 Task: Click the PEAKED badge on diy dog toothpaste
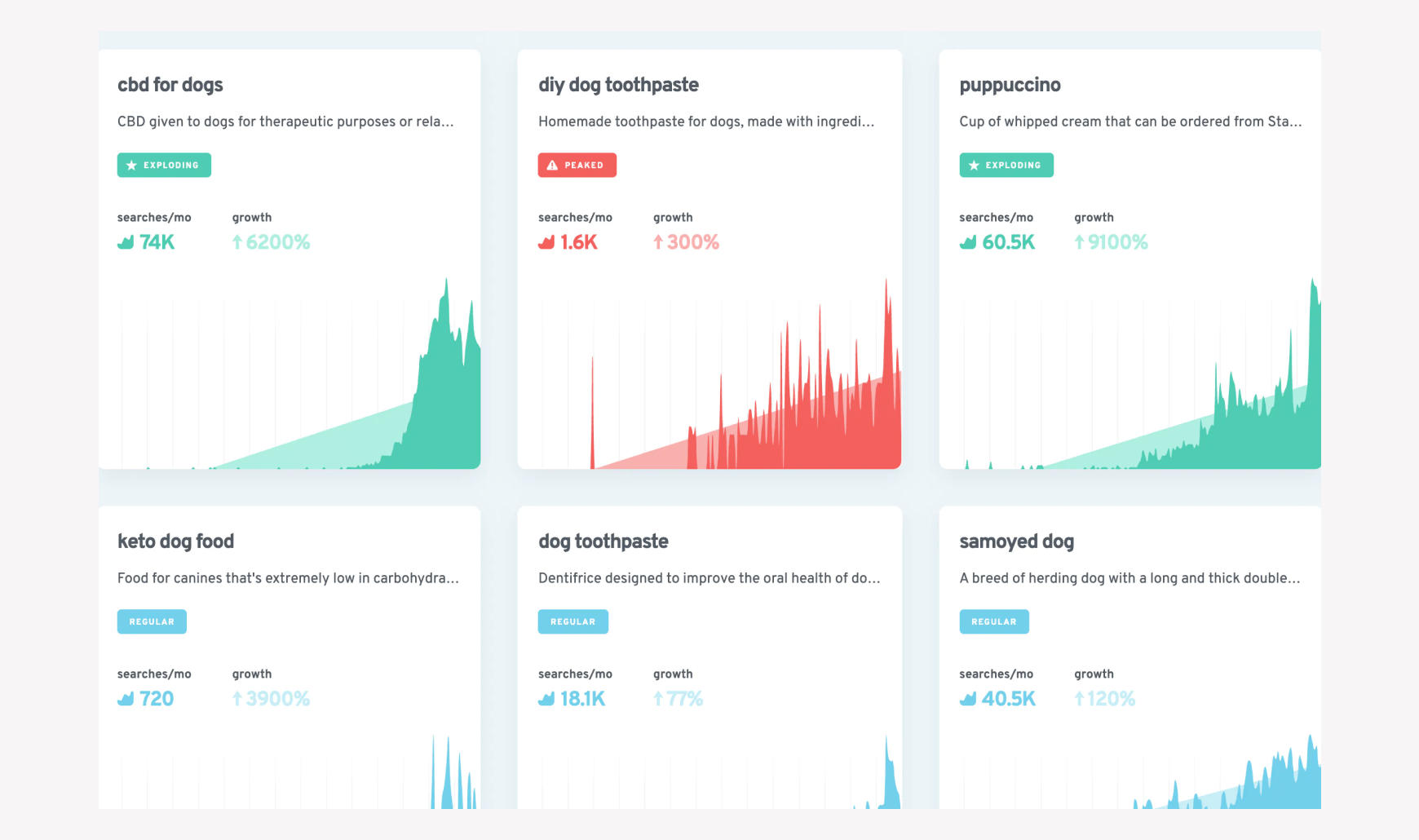pos(577,165)
